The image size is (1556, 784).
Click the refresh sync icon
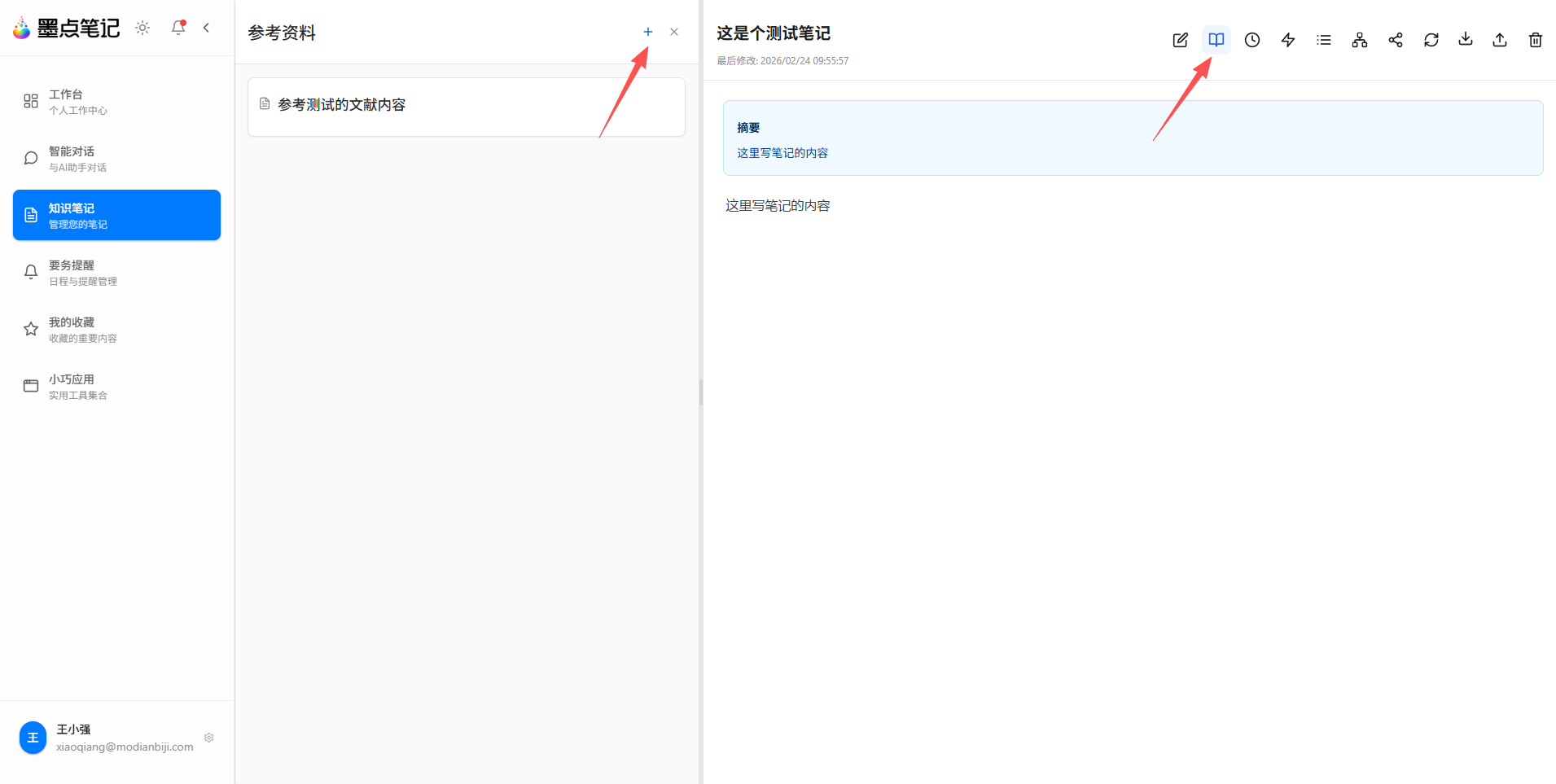(1431, 40)
